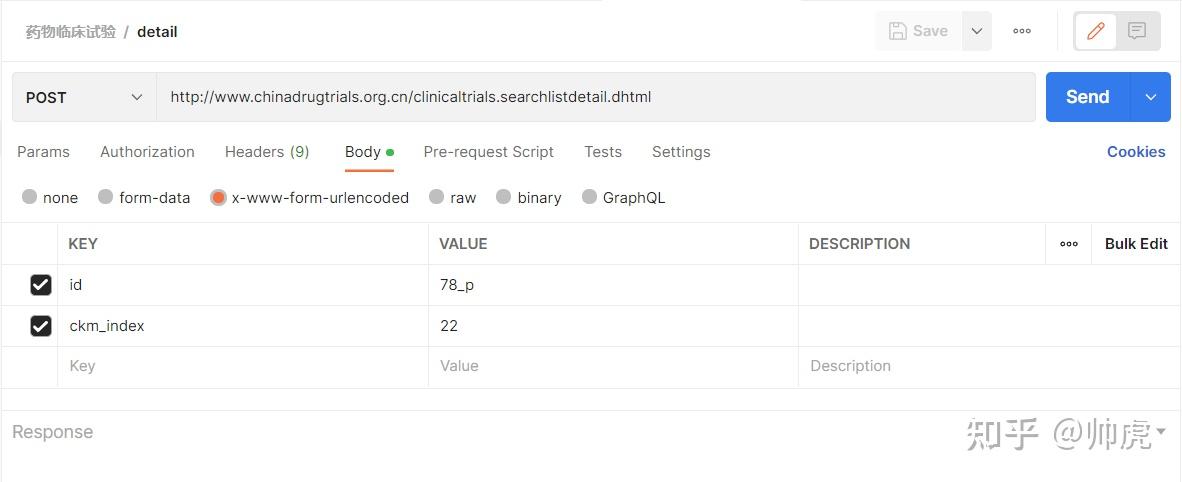
Task: Click the column options three-dot icon
Action: [1069, 244]
